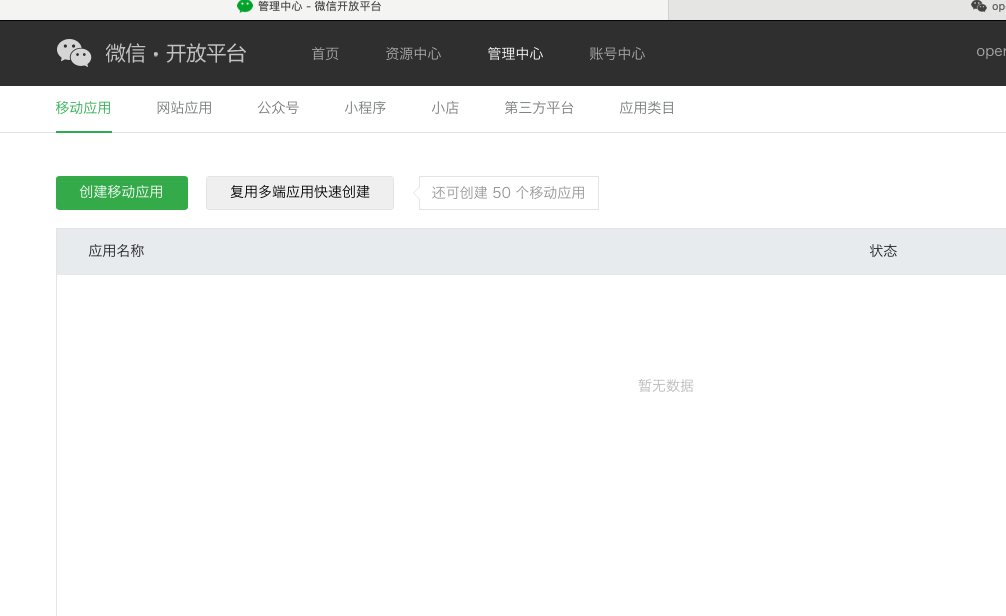Switch to the 公众号 tab
The height and width of the screenshot is (616, 1006).
coord(278,108)
